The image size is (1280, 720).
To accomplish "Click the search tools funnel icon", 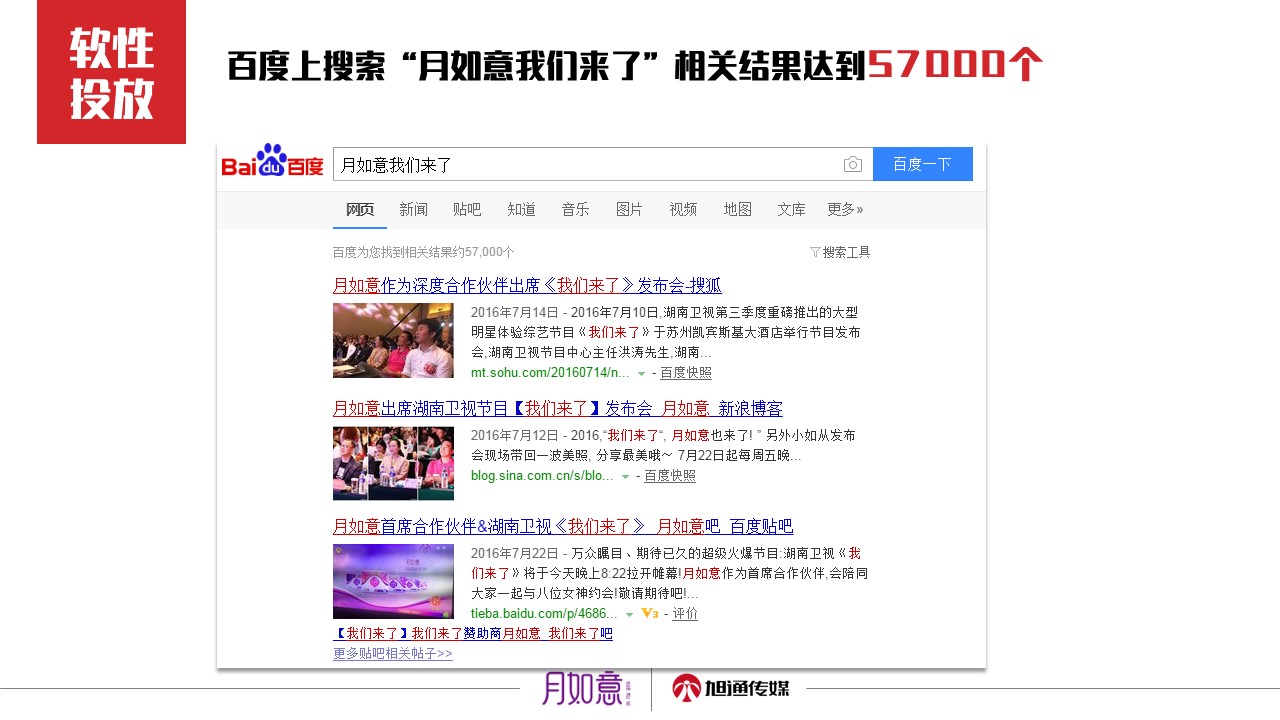I will (815, 252).
